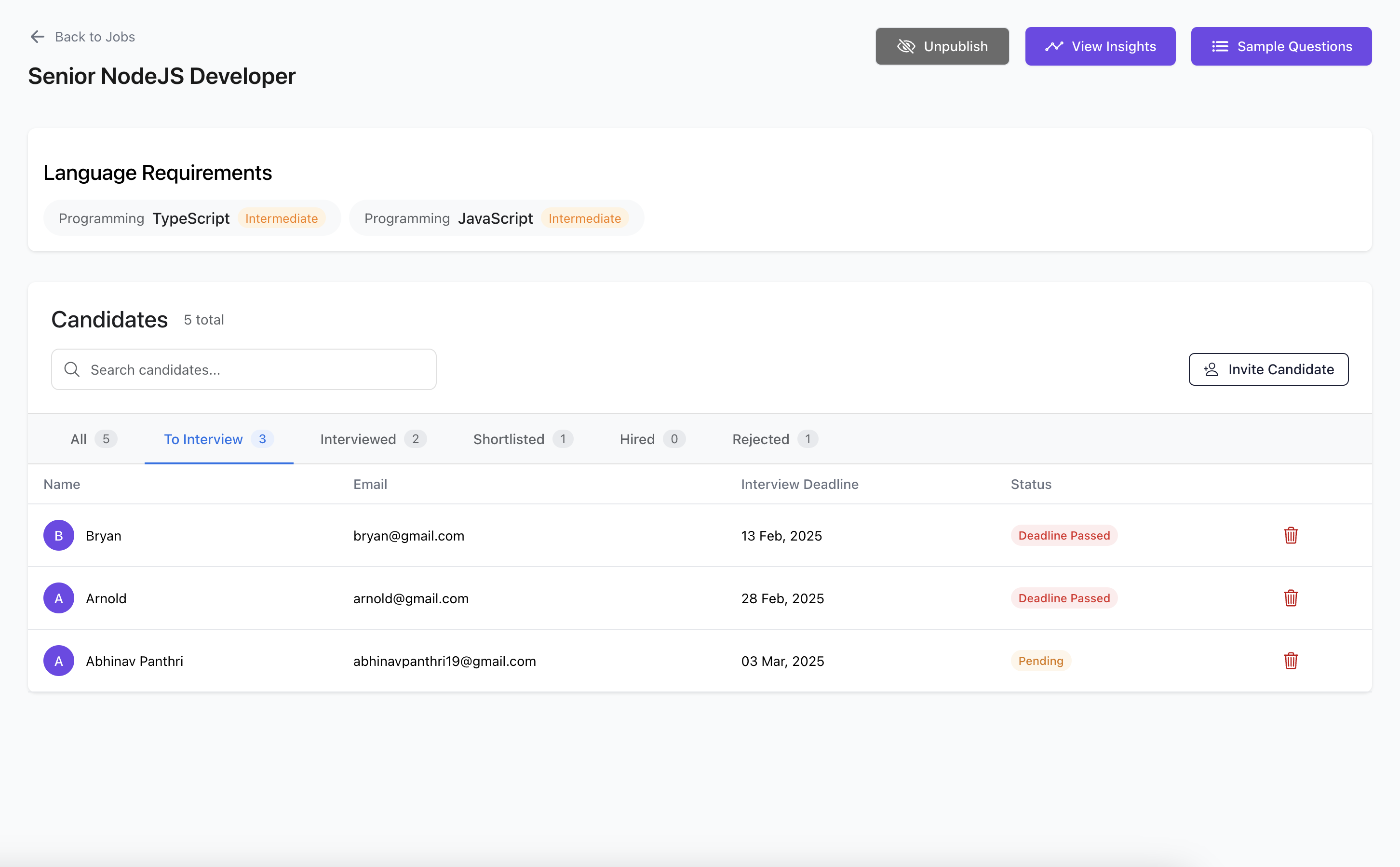1400x867 pixels.
Task: Delete Abhinav Panthri with trash icon
Action: (x=1291, y=661)
